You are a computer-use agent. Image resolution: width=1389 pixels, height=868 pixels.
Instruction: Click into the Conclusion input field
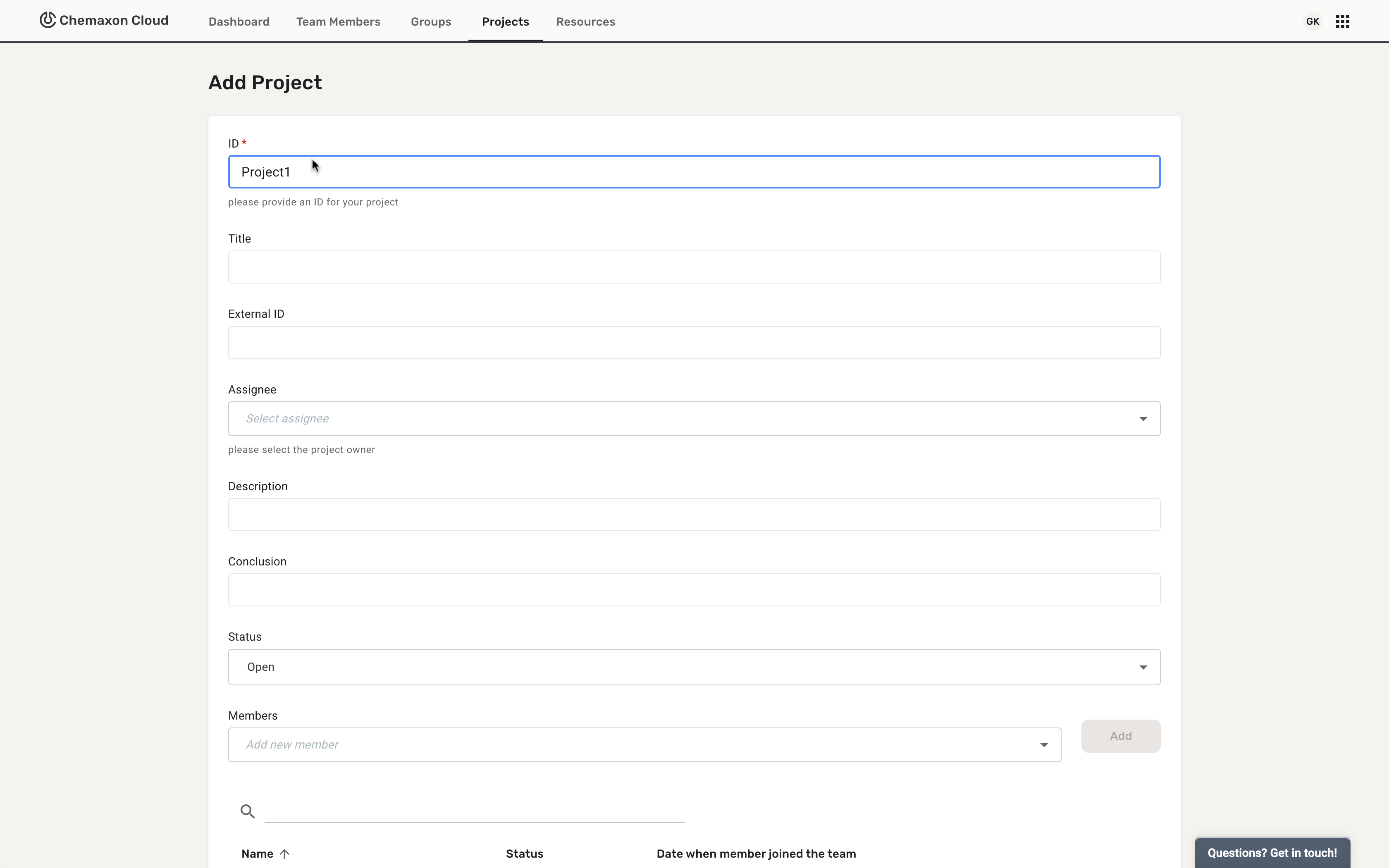[694, 589]
